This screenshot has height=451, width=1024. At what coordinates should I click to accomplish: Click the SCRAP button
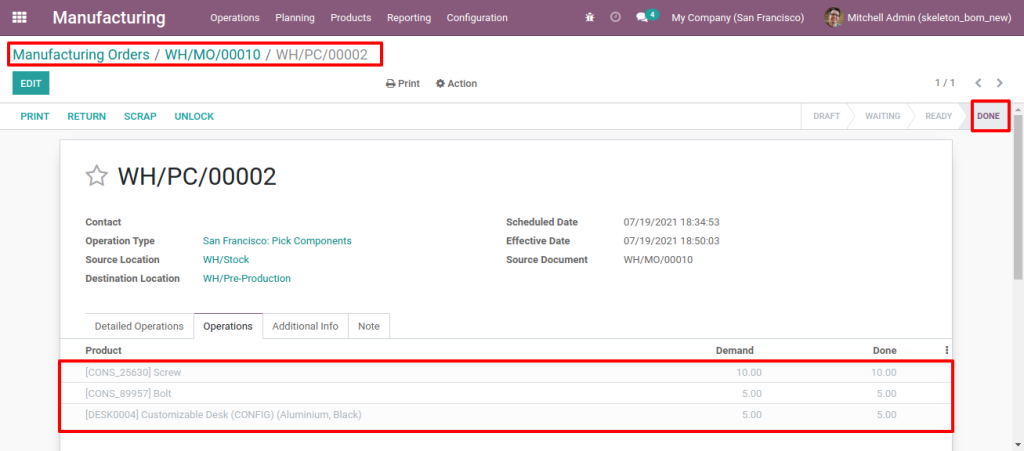click(140, 116)
